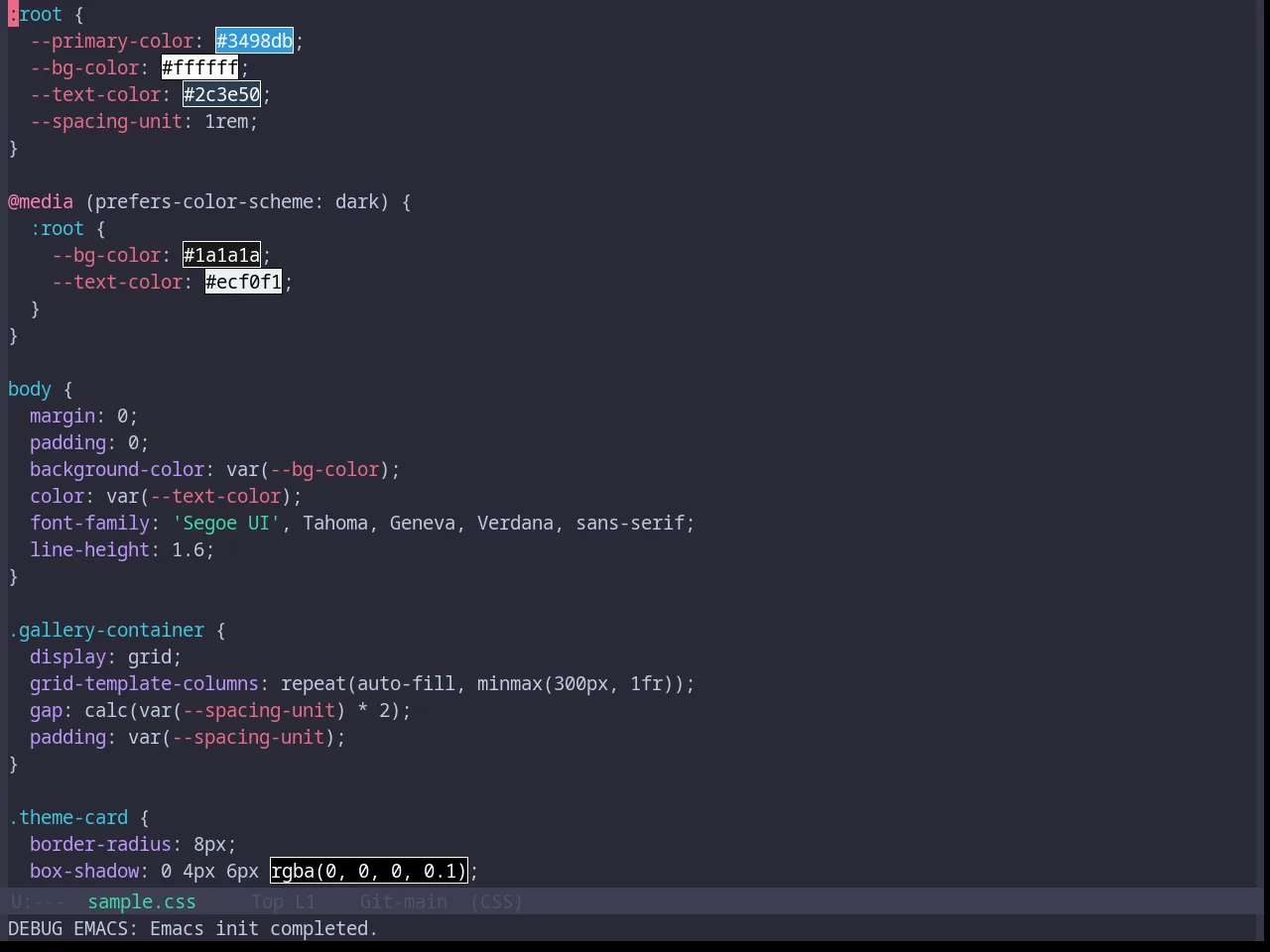Click the border-radius property
The image size is (1270, 952).
100,844
